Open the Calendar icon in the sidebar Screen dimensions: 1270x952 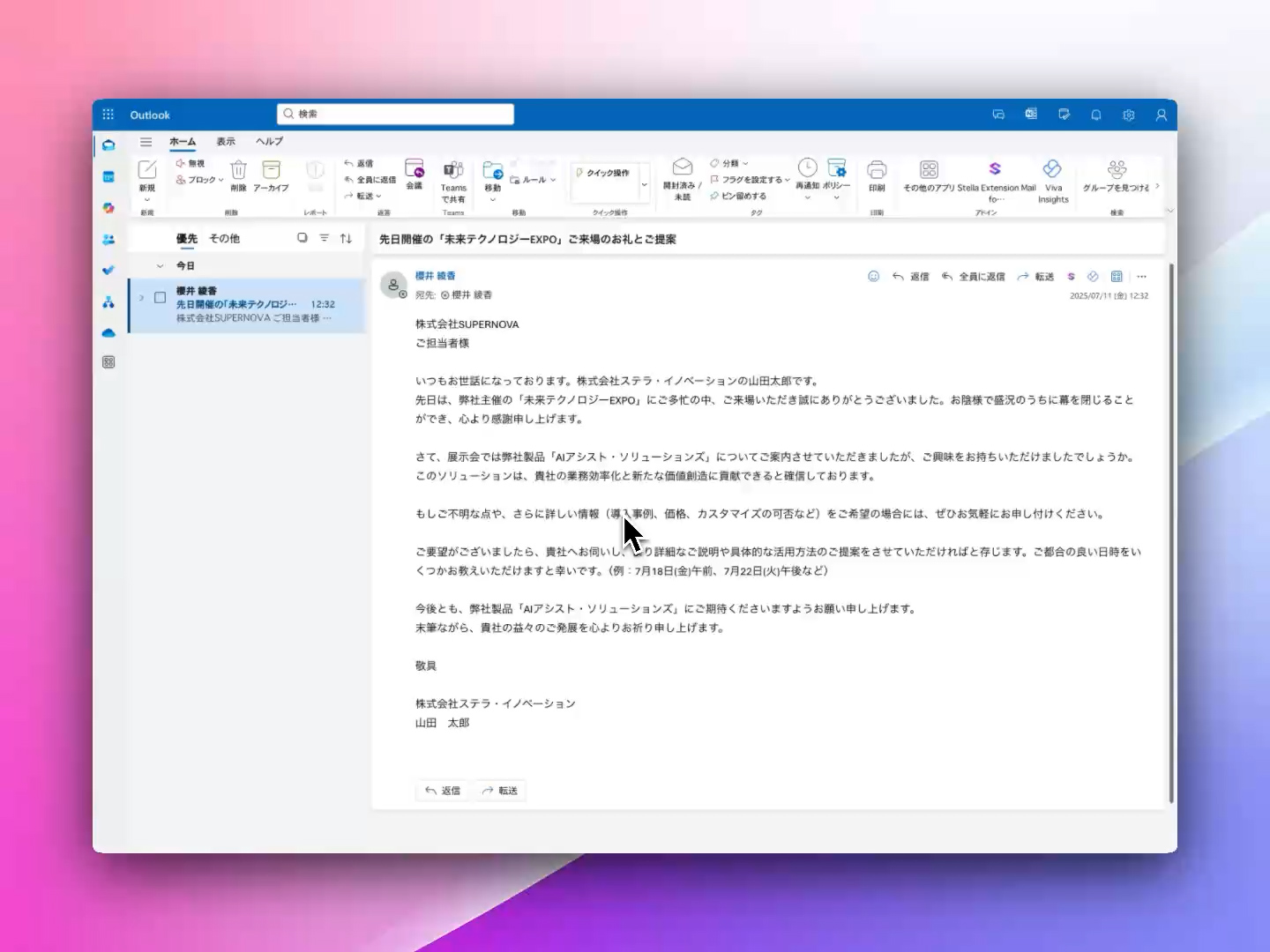[x=108, y=177]
